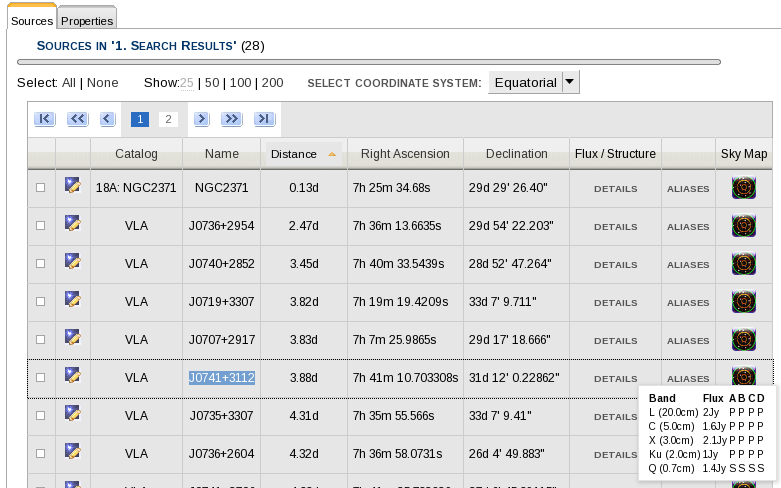Click fast-forward pages double arrow icon
This screenshot has height=488, width=781.
pos(232,119)
